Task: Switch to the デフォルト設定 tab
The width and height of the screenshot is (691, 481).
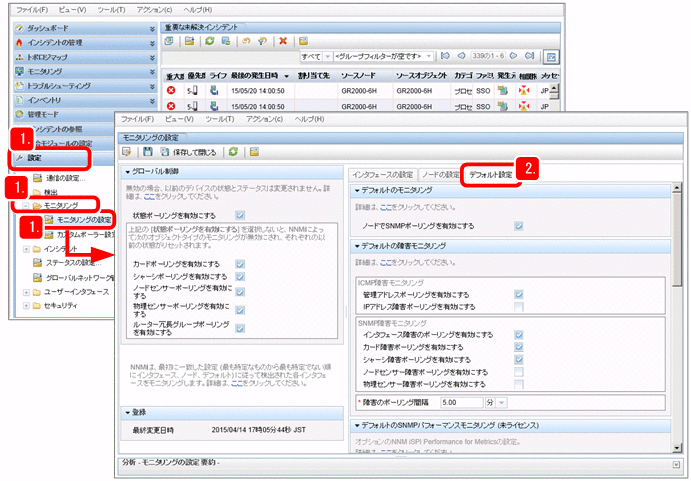Action: (490, 175)
